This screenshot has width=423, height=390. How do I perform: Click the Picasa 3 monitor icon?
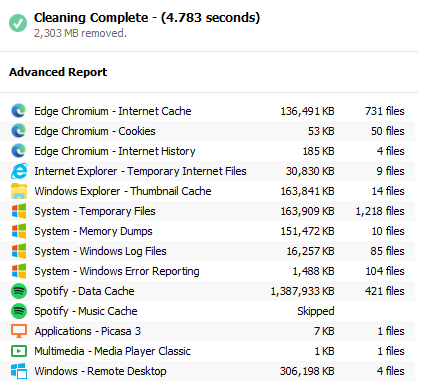(19, 331)
